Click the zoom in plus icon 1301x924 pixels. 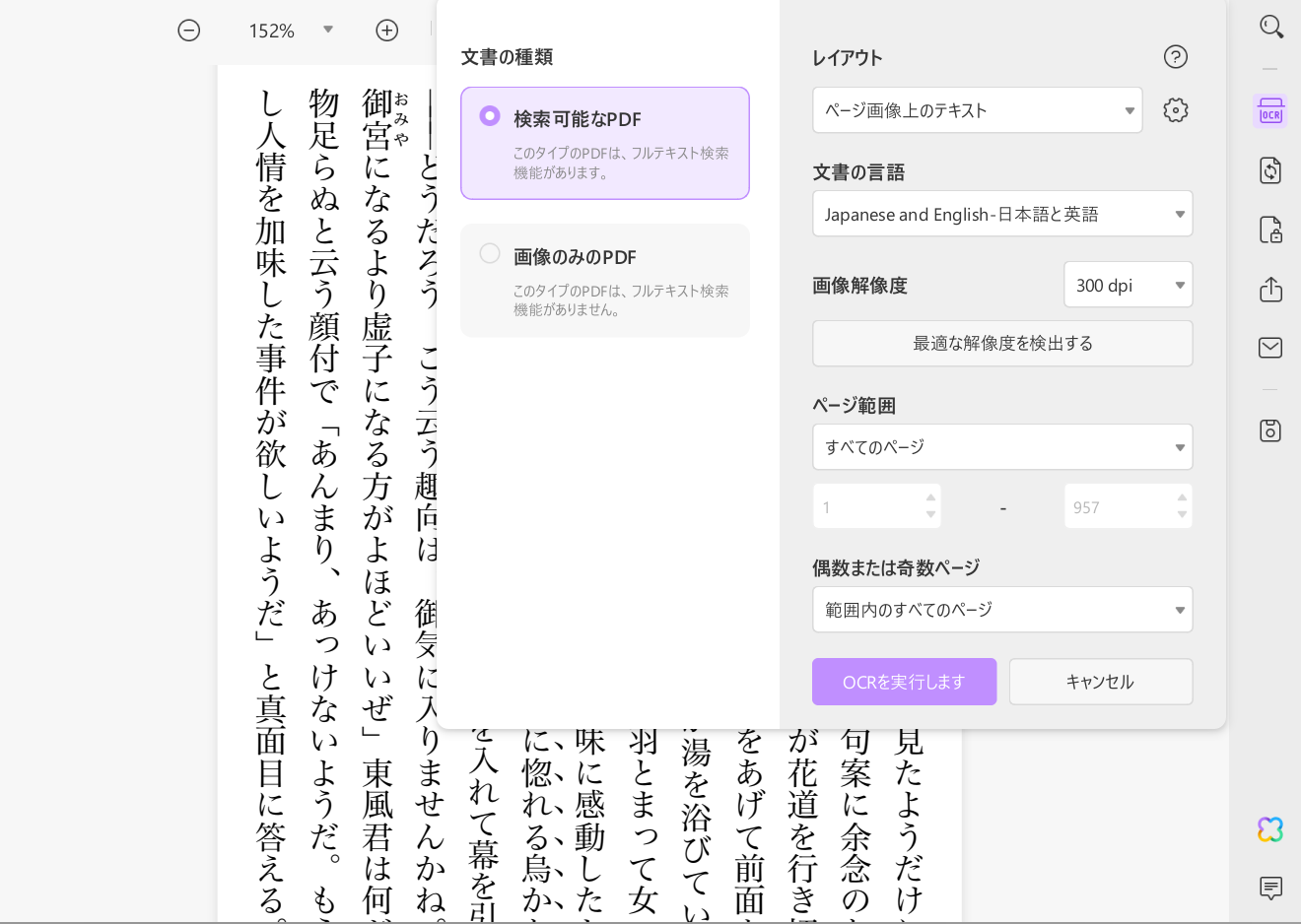[387, 31]
